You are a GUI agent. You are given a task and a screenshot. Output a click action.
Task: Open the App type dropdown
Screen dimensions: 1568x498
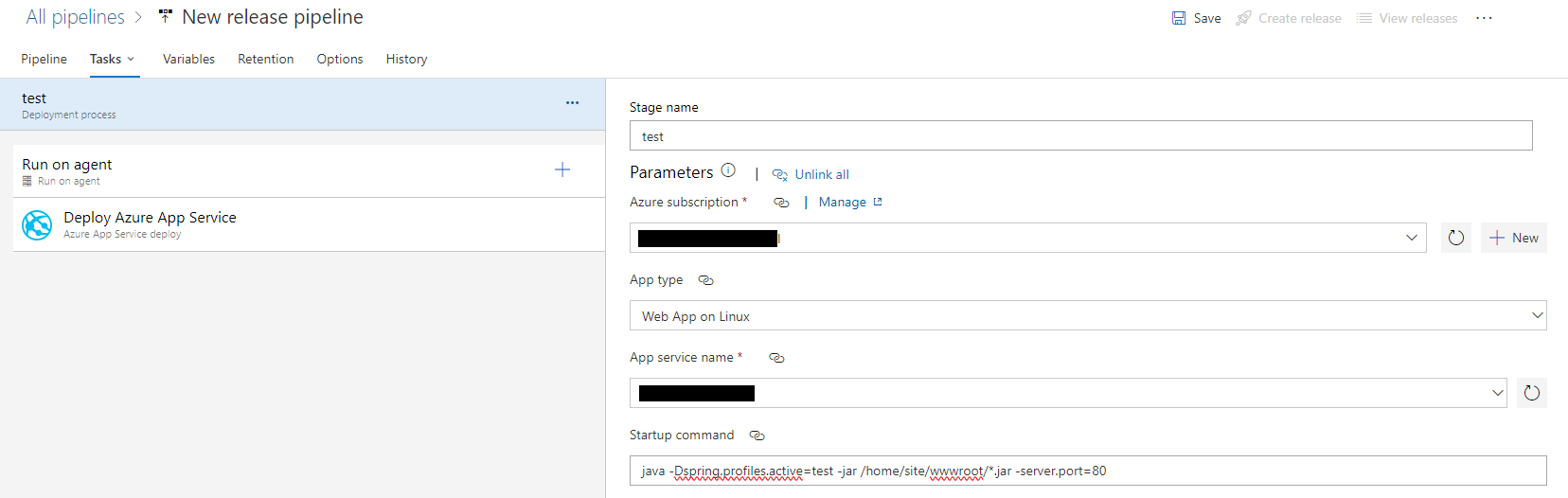tap(1538, 315)
